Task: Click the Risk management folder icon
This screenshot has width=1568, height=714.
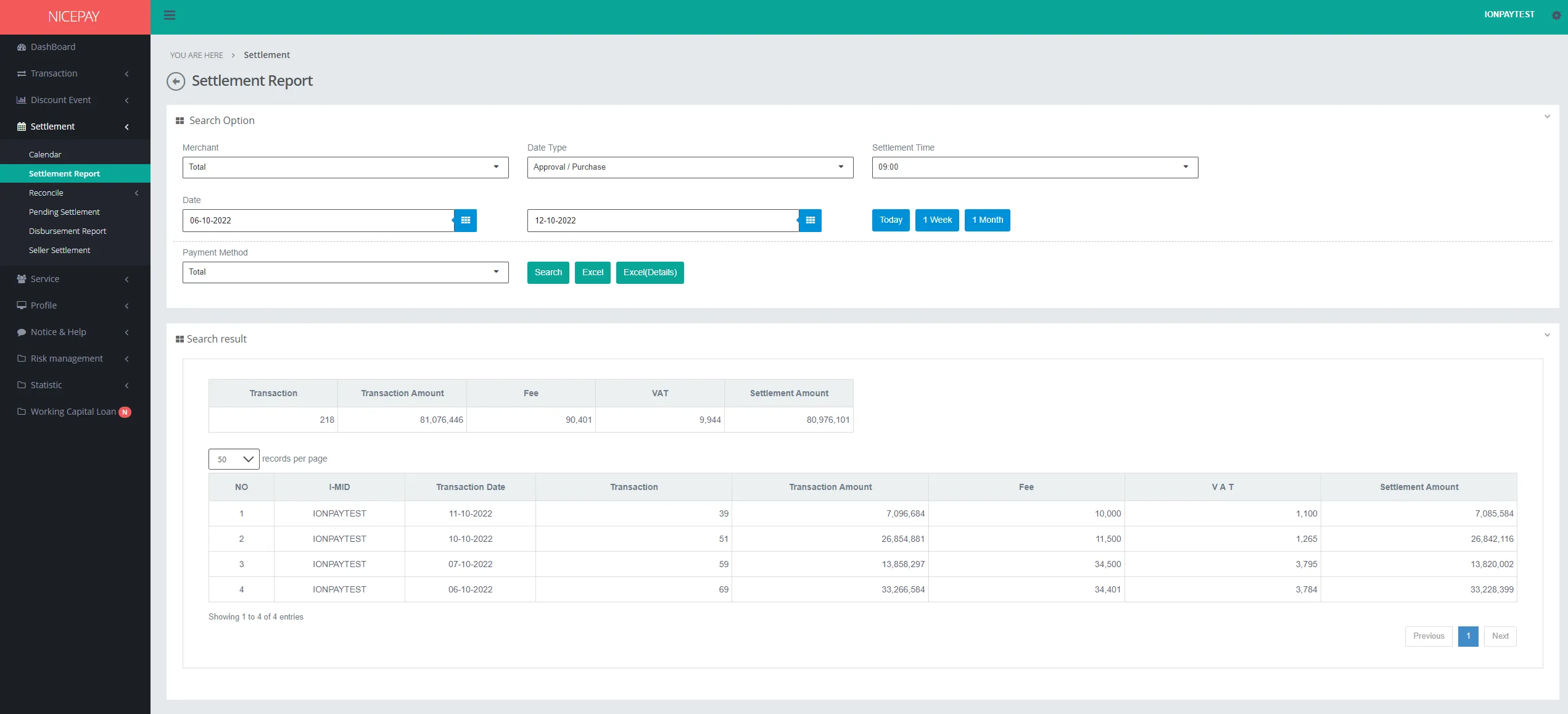Action: [x=22, y=359]
